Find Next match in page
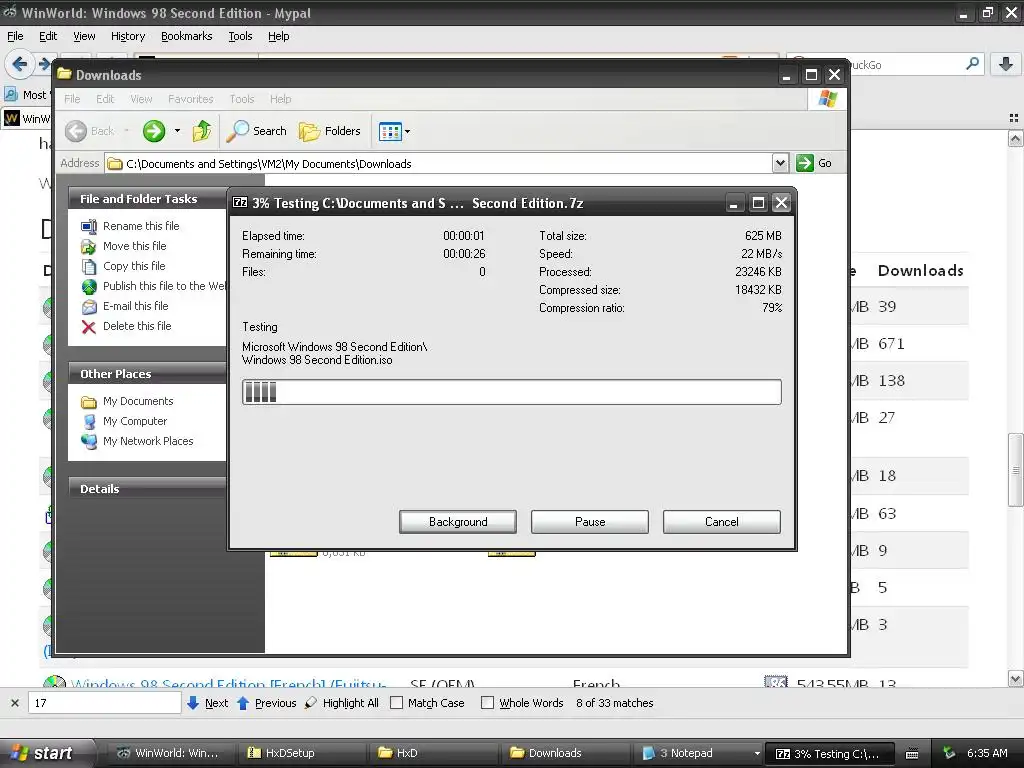 (x=207, y=703)
